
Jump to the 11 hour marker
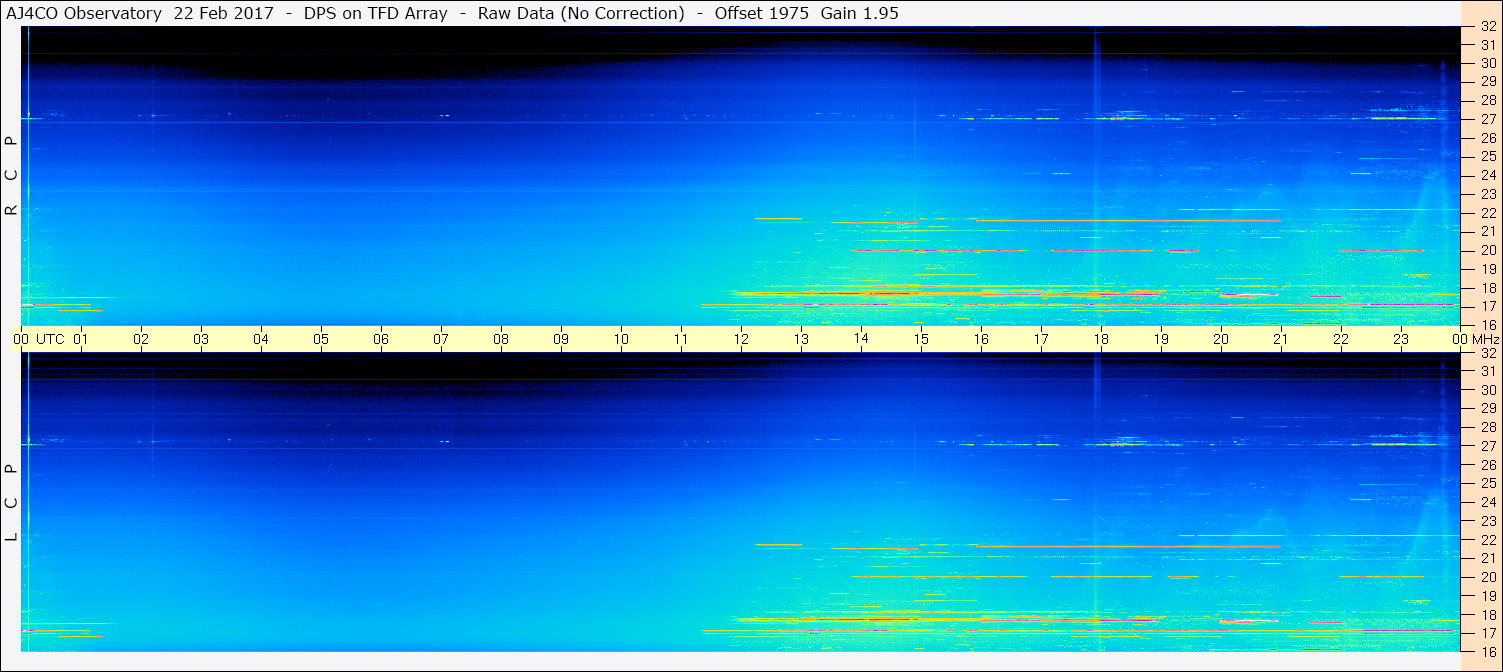(681, 339)
